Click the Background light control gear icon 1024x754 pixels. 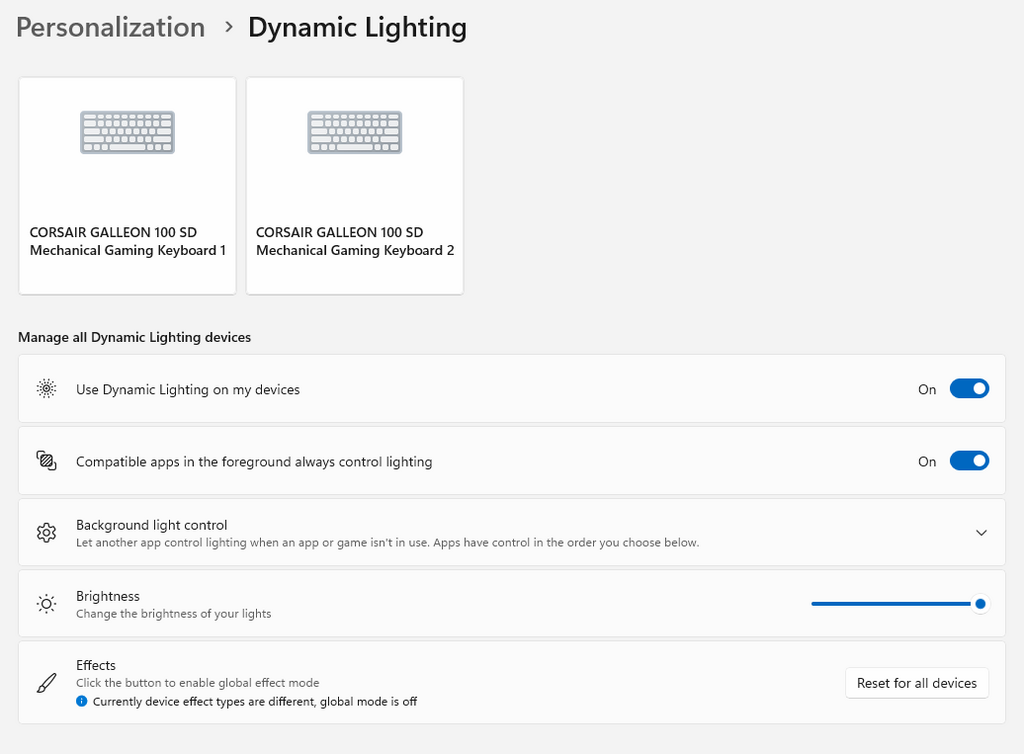pyautogui.click(x=46, y=532)
